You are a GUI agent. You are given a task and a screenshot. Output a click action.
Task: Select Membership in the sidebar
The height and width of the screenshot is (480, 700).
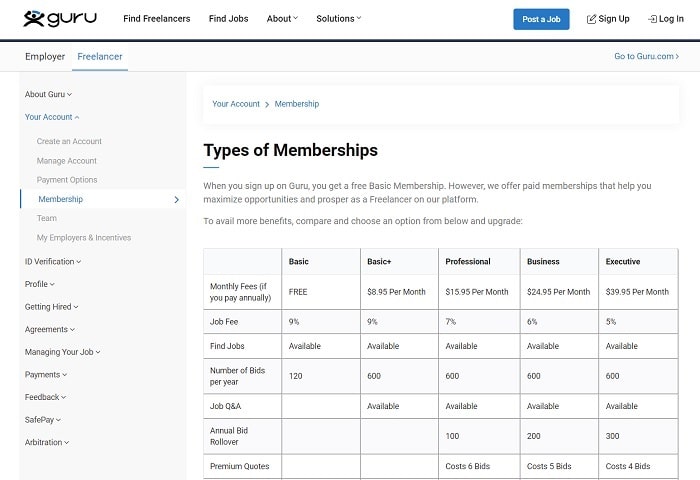tap(103, 199)
